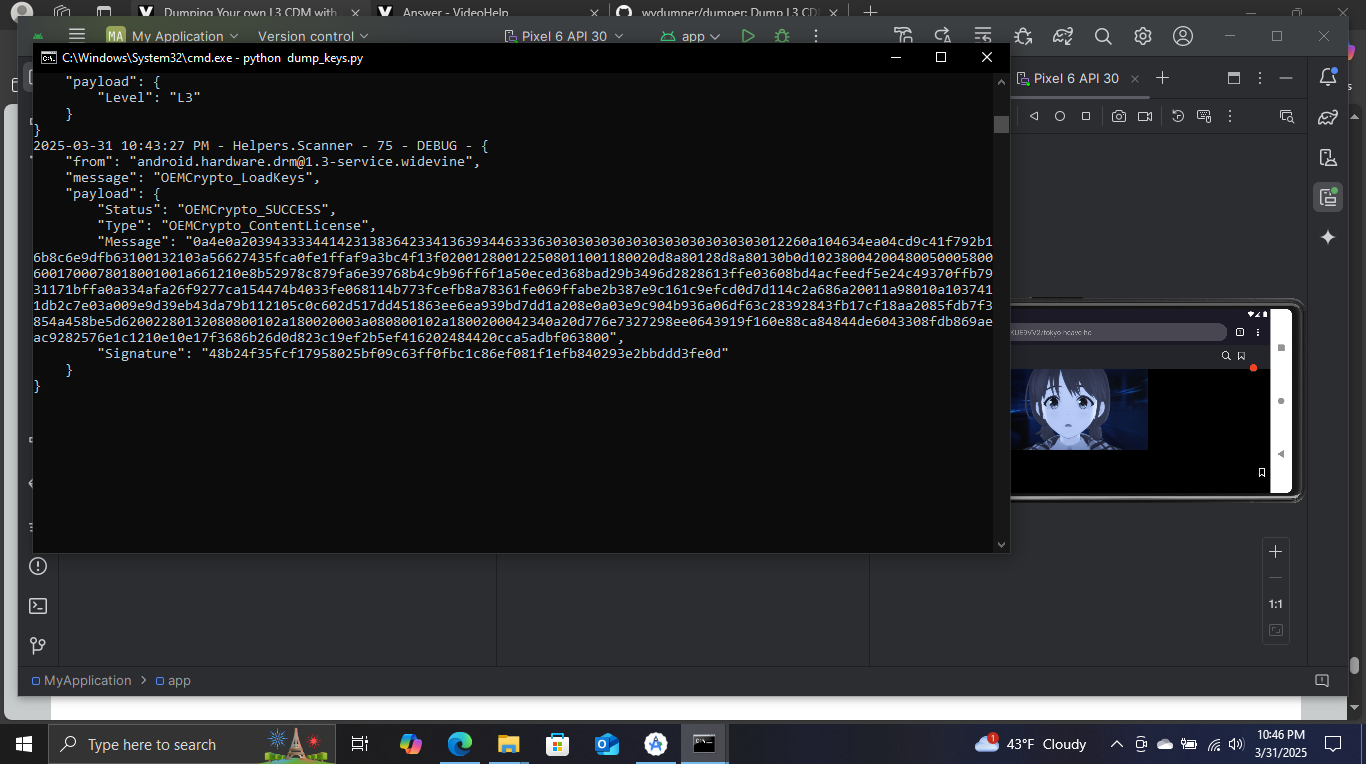This screenshot has width=1366, height=764.
Task: Open emulator toolbar more options
Action: [1228, 116]
